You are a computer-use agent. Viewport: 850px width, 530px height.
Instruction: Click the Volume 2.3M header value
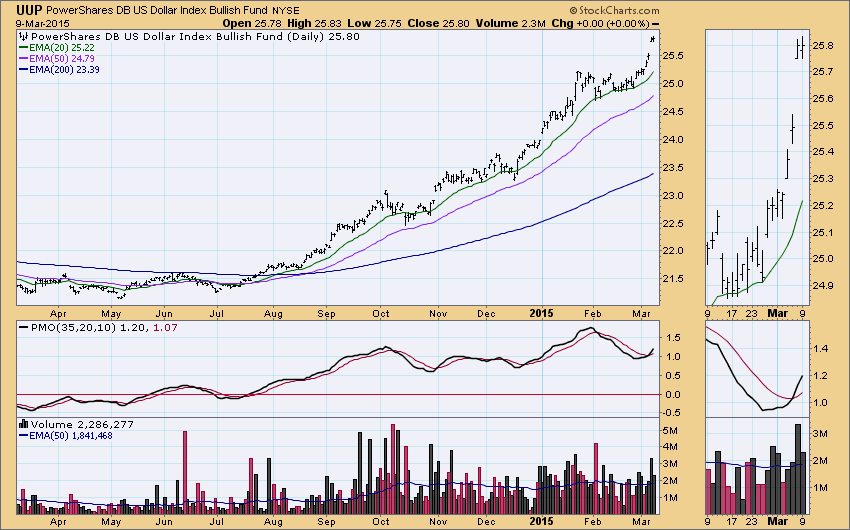(x=511, y=23)
